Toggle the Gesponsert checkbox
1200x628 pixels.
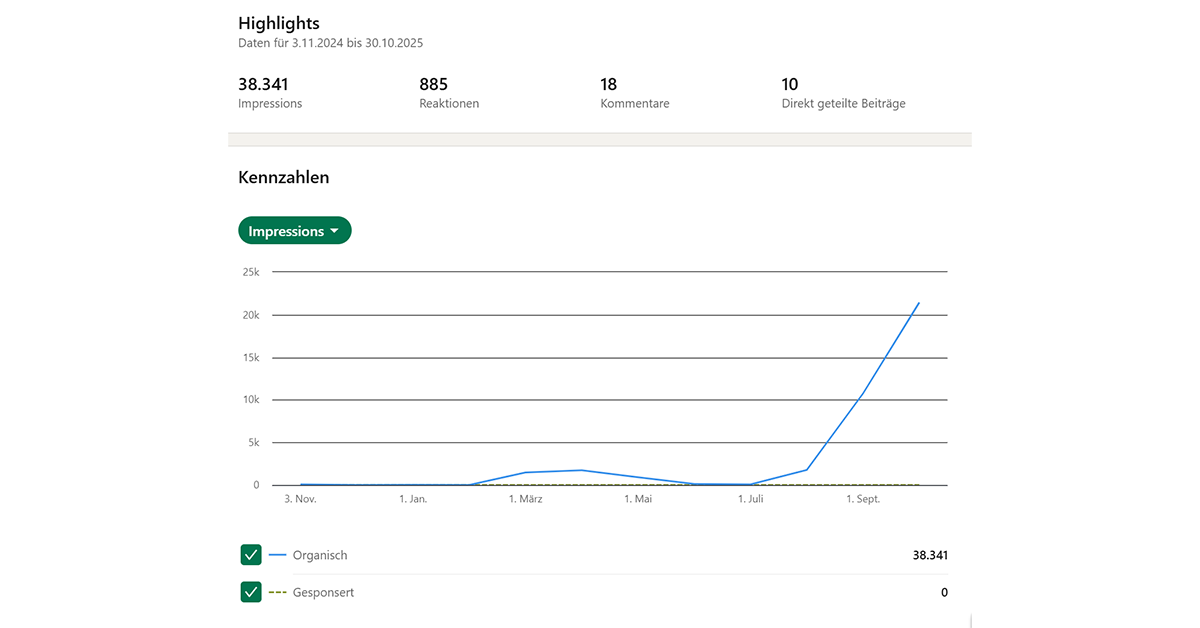pyautogui.click(x=251, y=592)
